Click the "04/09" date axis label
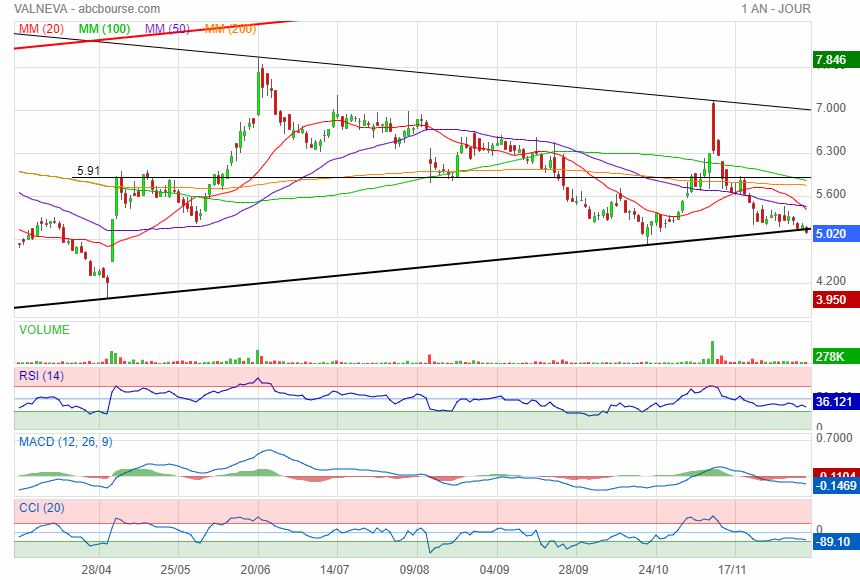Viewport: 860px width, 580px height. pyautogui.click(x=494, y=570)
